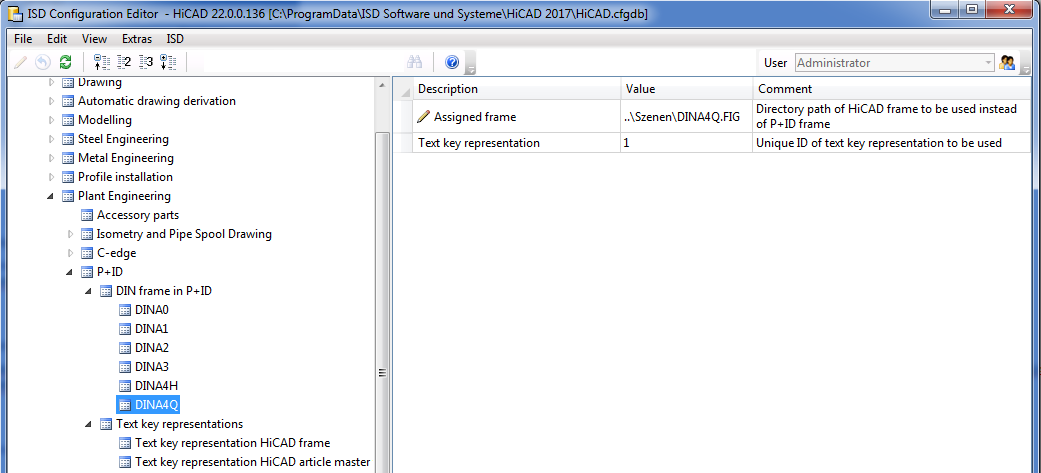Open the ISD menu

pos(175,39)
